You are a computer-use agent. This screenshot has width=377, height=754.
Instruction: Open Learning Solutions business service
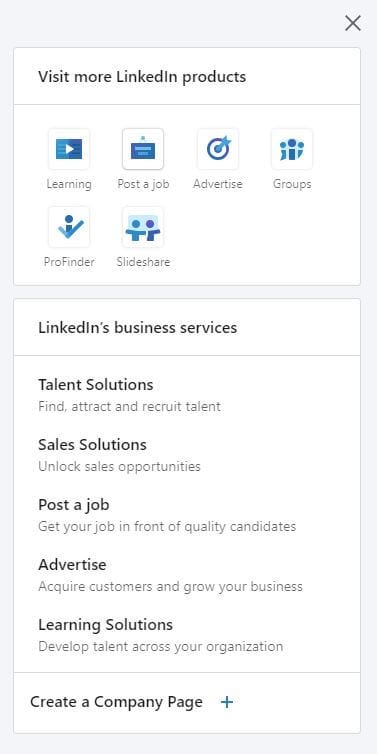[105, 625]
